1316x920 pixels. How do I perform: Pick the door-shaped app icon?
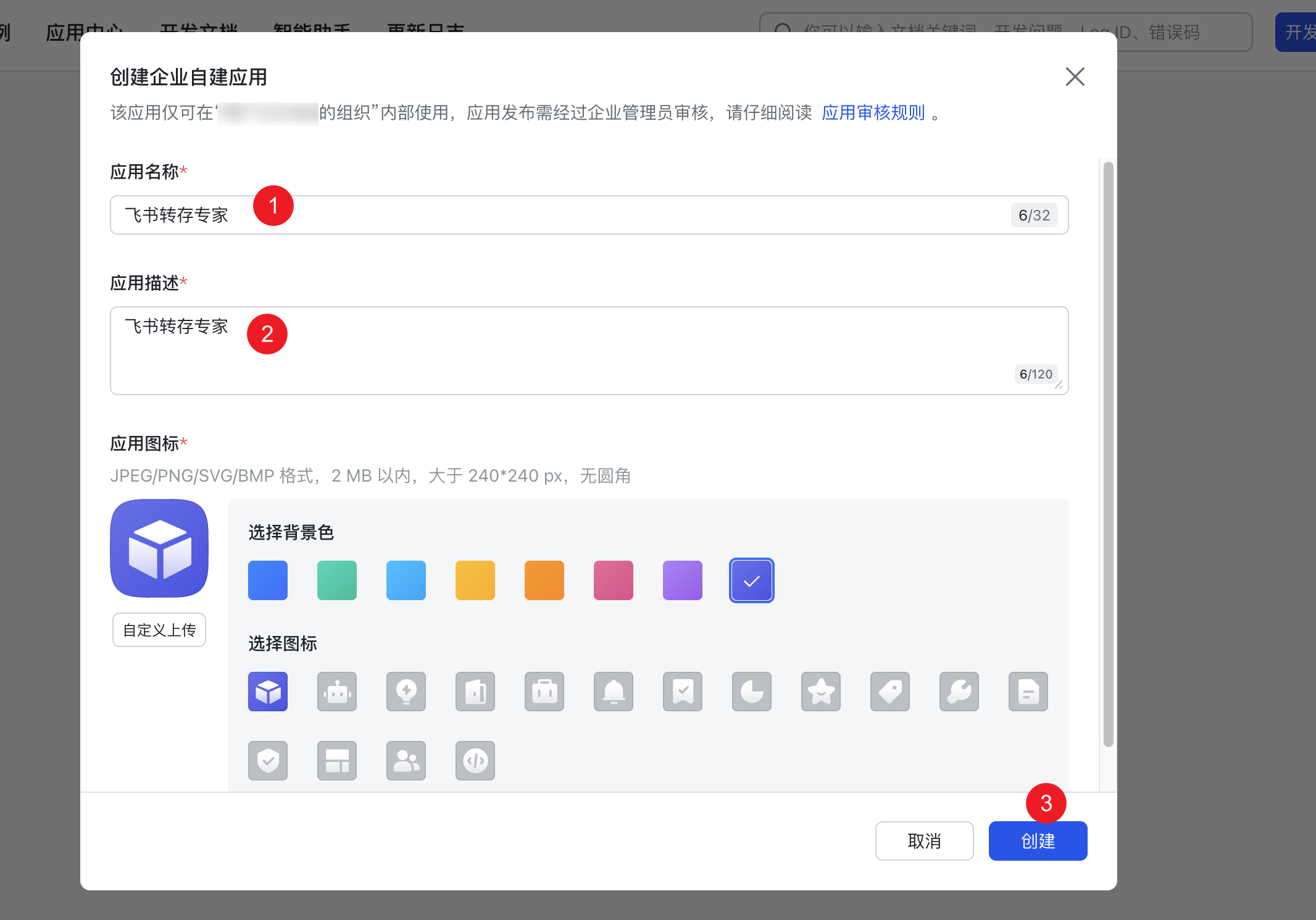[x=475, y=692]
